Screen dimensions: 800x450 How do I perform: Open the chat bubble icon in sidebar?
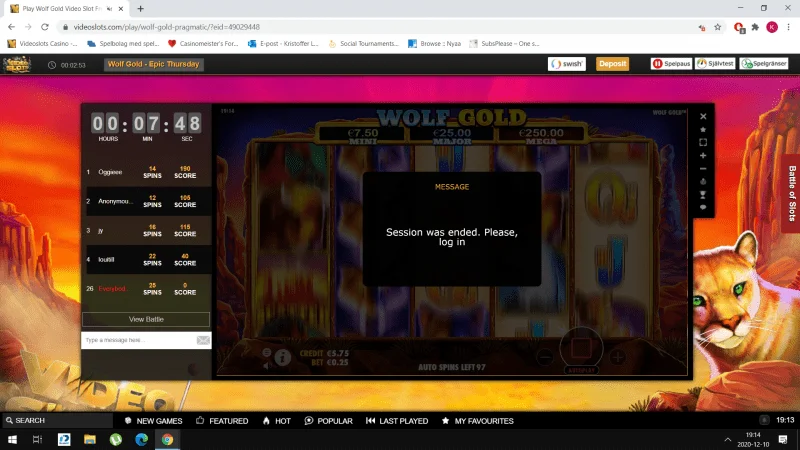point(703,207)
